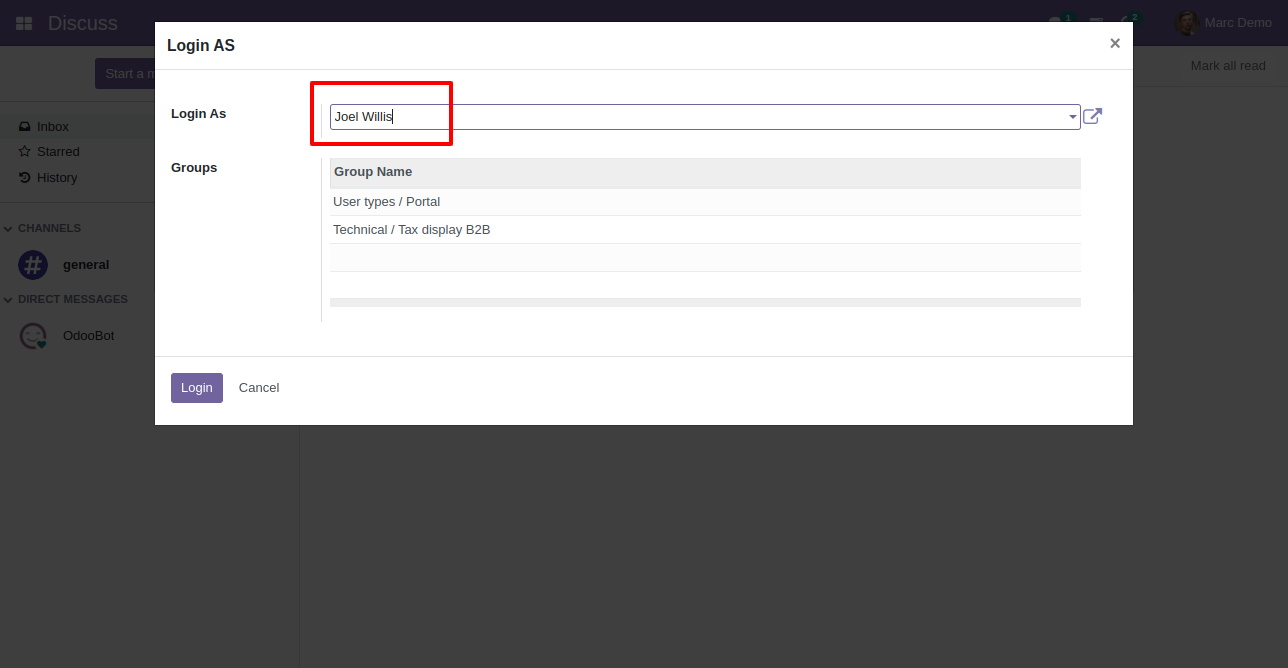Screen dimensions: 1288x668
Task: Select the Starred mailbox
Action: coord(76,152)
